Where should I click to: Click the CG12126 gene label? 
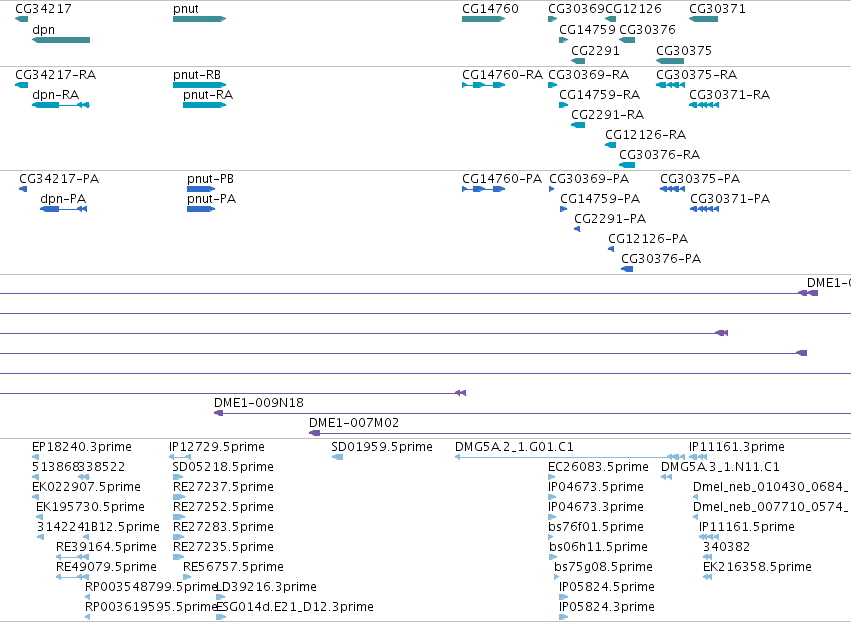point(633,9)
